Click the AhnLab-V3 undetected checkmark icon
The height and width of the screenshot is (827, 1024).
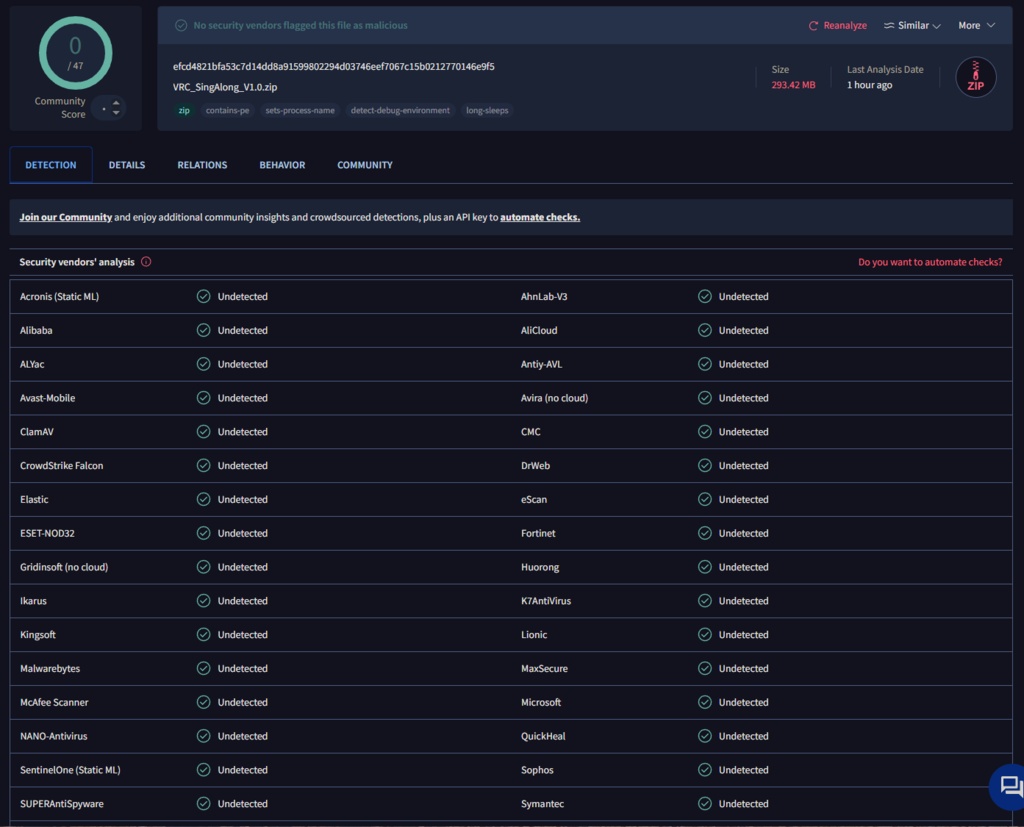click(x=705, y=297)
